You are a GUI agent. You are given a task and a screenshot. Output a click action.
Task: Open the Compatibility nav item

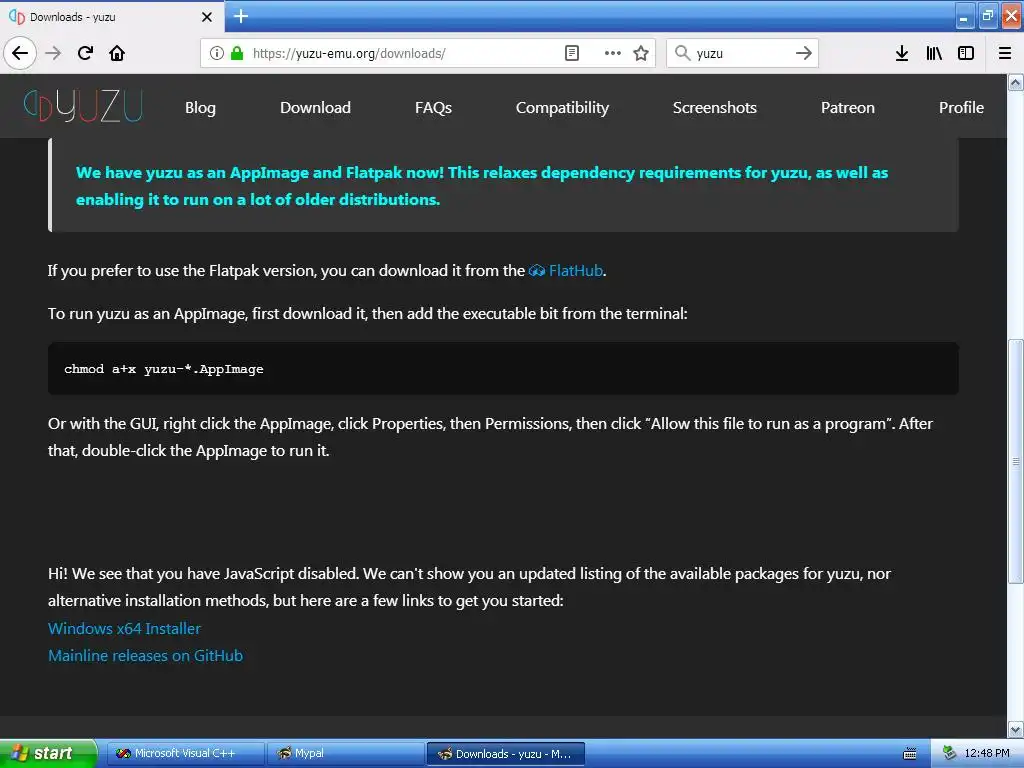tap(562, 108)
